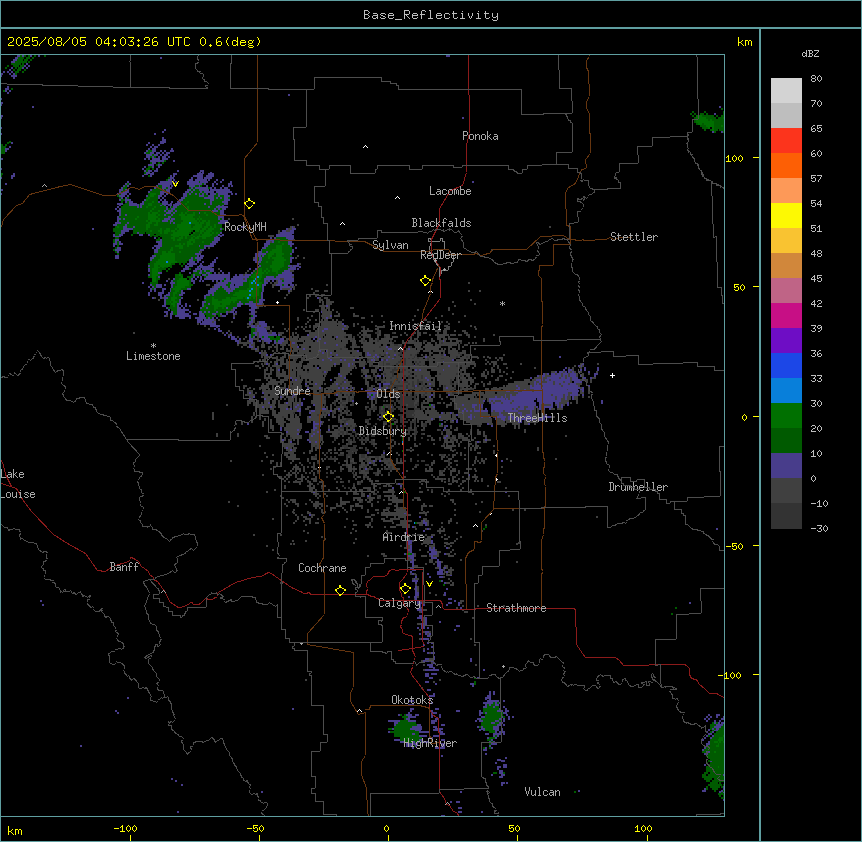Click the ThreeHills label
The image size is (862, 842).
click(x=537, y=418)
